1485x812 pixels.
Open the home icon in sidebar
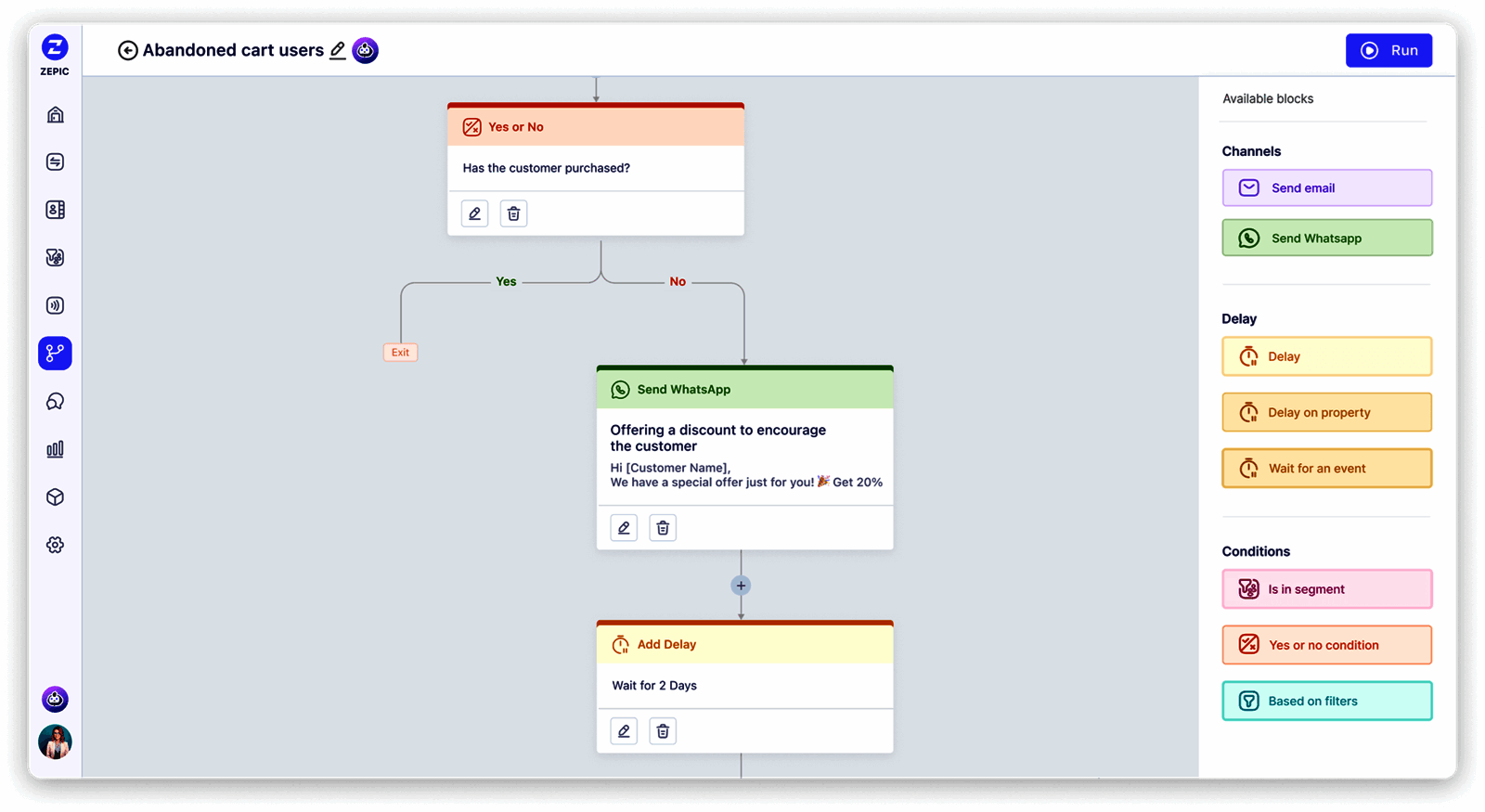tap(56, 115)
